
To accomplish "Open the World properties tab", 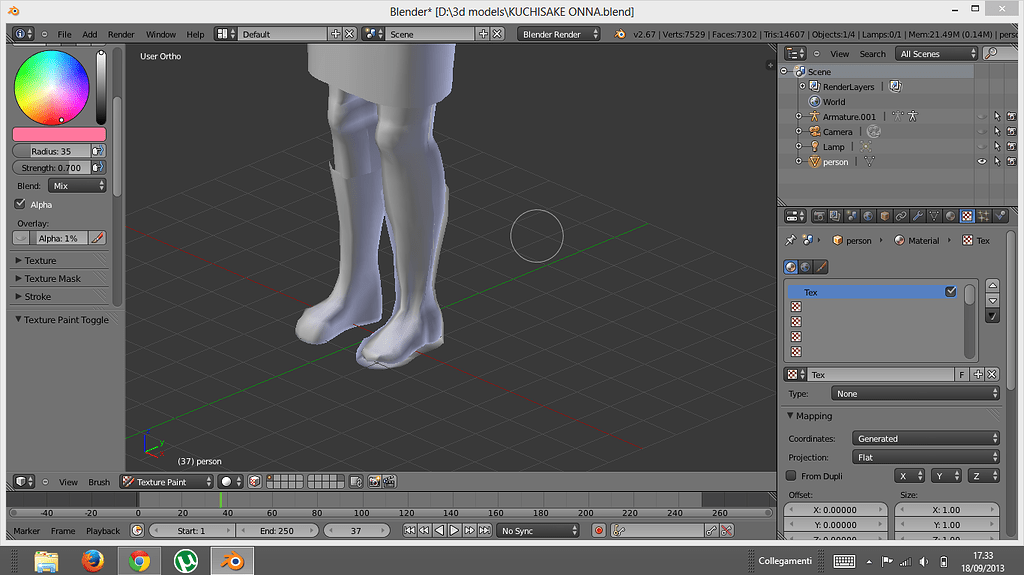I will pyautogui.click(x=868, y=216).
